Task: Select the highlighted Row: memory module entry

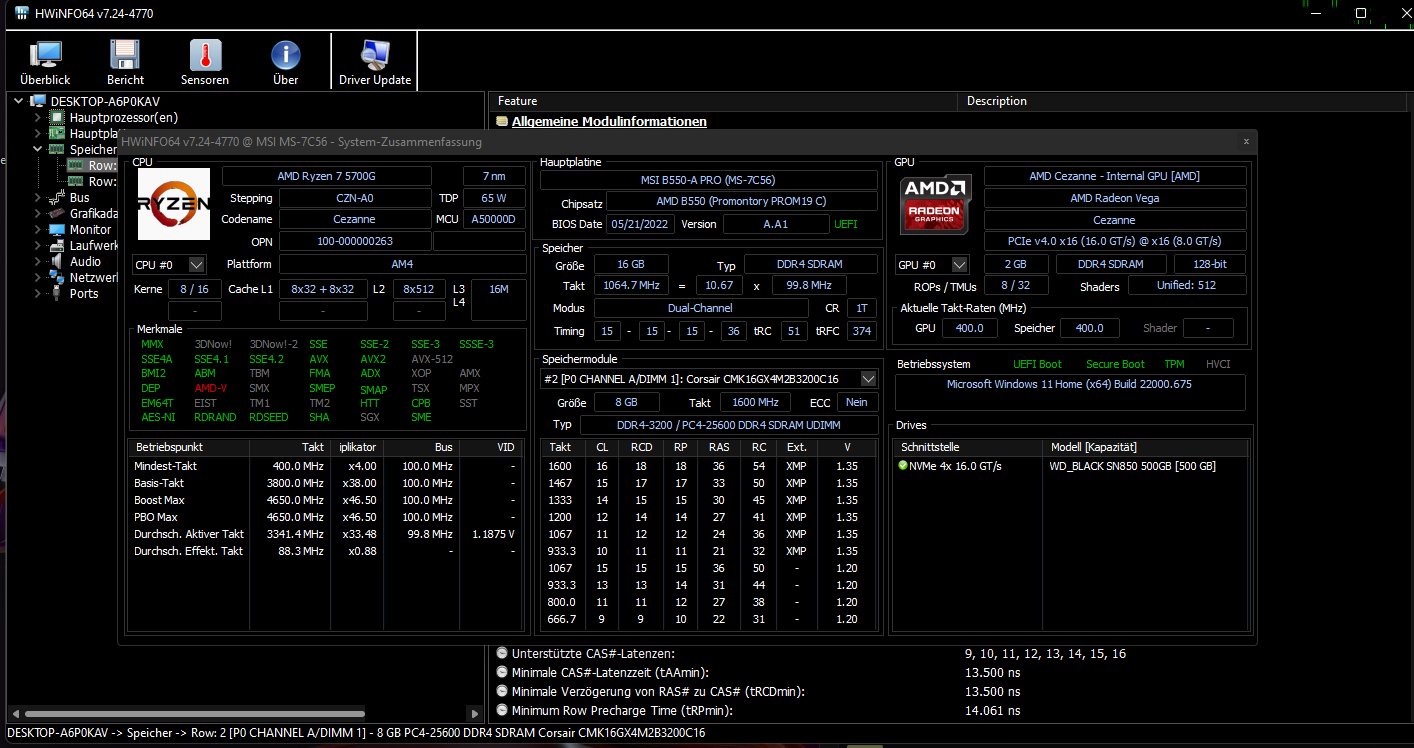Action: point(92,166)
